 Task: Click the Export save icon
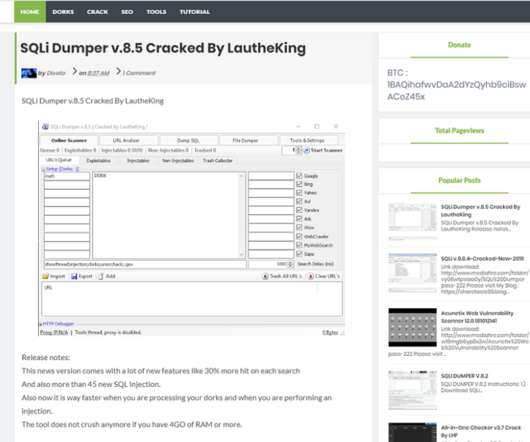click(x=74, y=276)
